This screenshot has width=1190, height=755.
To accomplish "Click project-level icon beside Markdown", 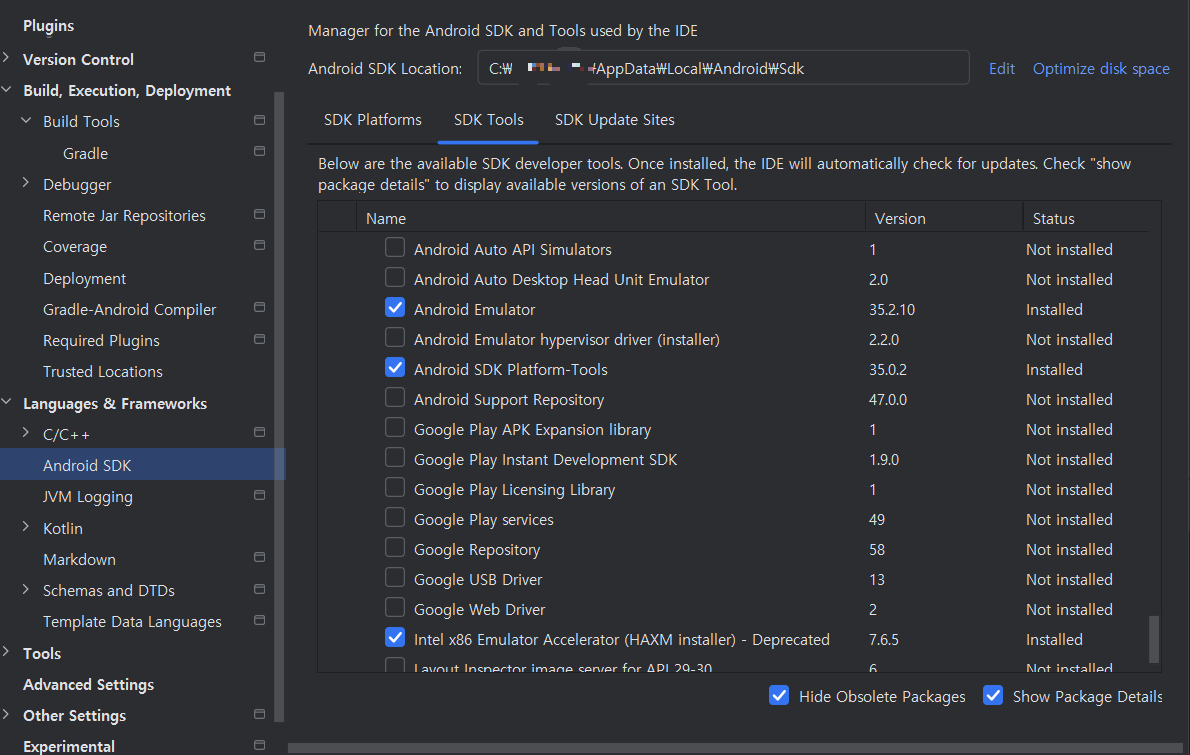I will 260,558.
